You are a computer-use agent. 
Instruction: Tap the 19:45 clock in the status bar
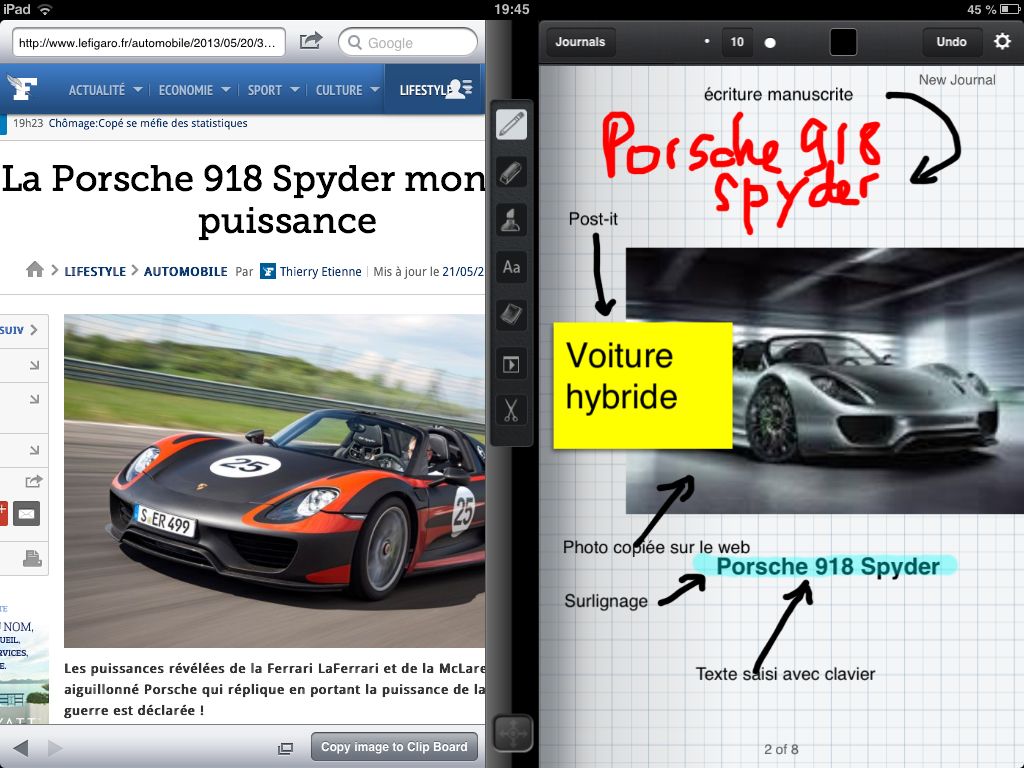512,9
